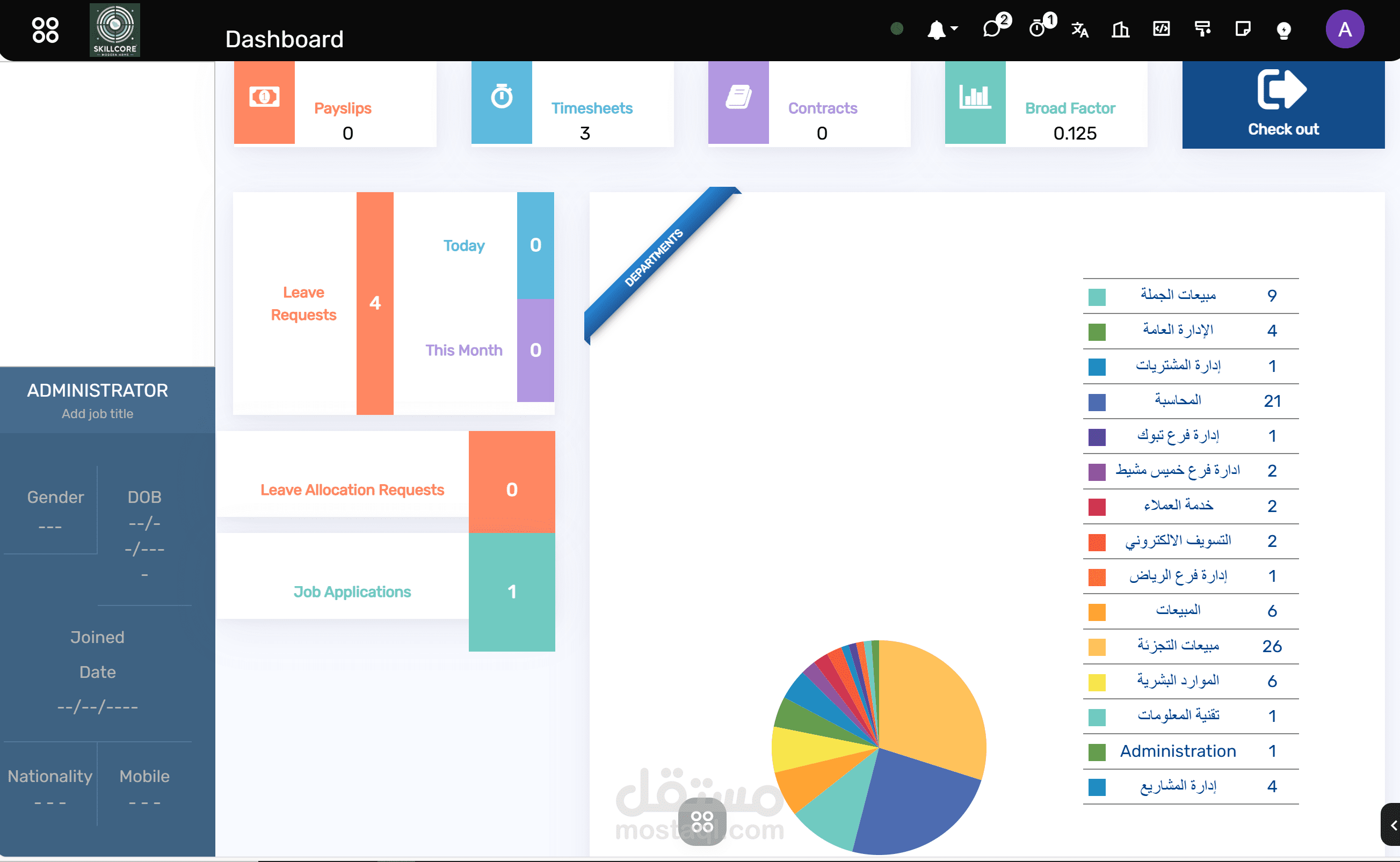1400x862 pixels.
Task: Open the chat messages icon
Action: 996,27
